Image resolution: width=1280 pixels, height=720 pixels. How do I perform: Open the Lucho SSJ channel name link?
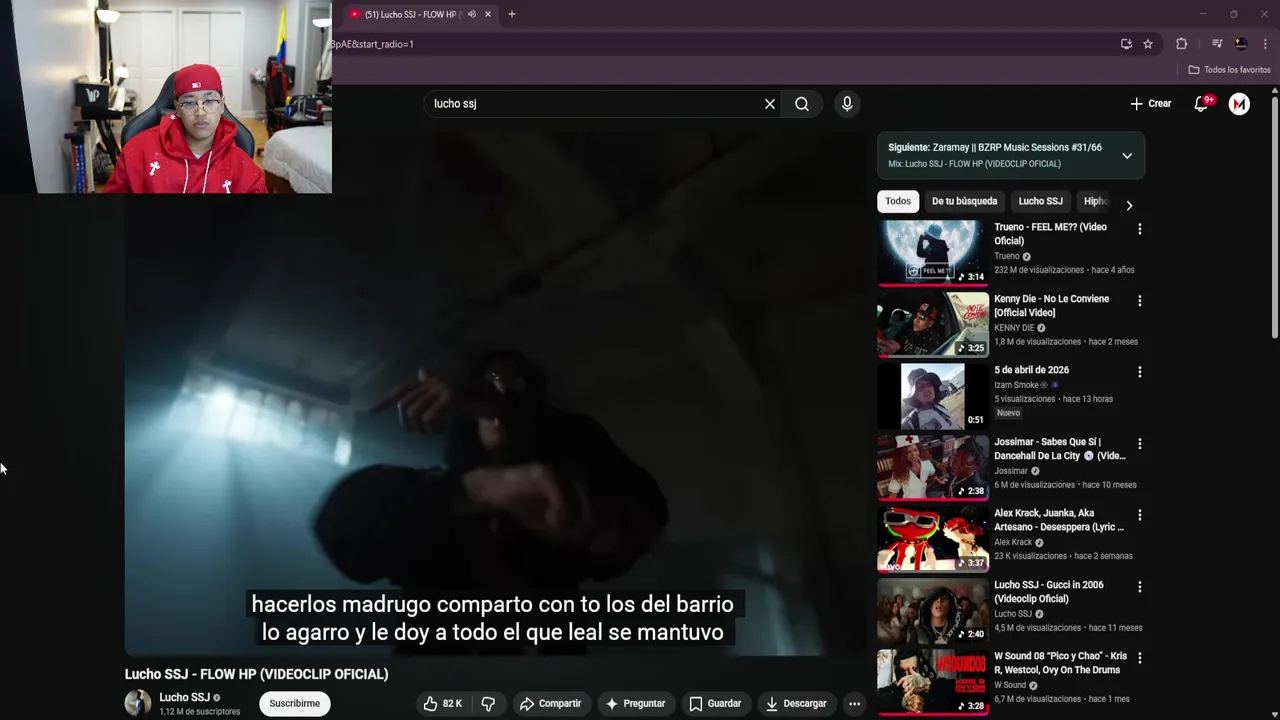click(185, 697)
